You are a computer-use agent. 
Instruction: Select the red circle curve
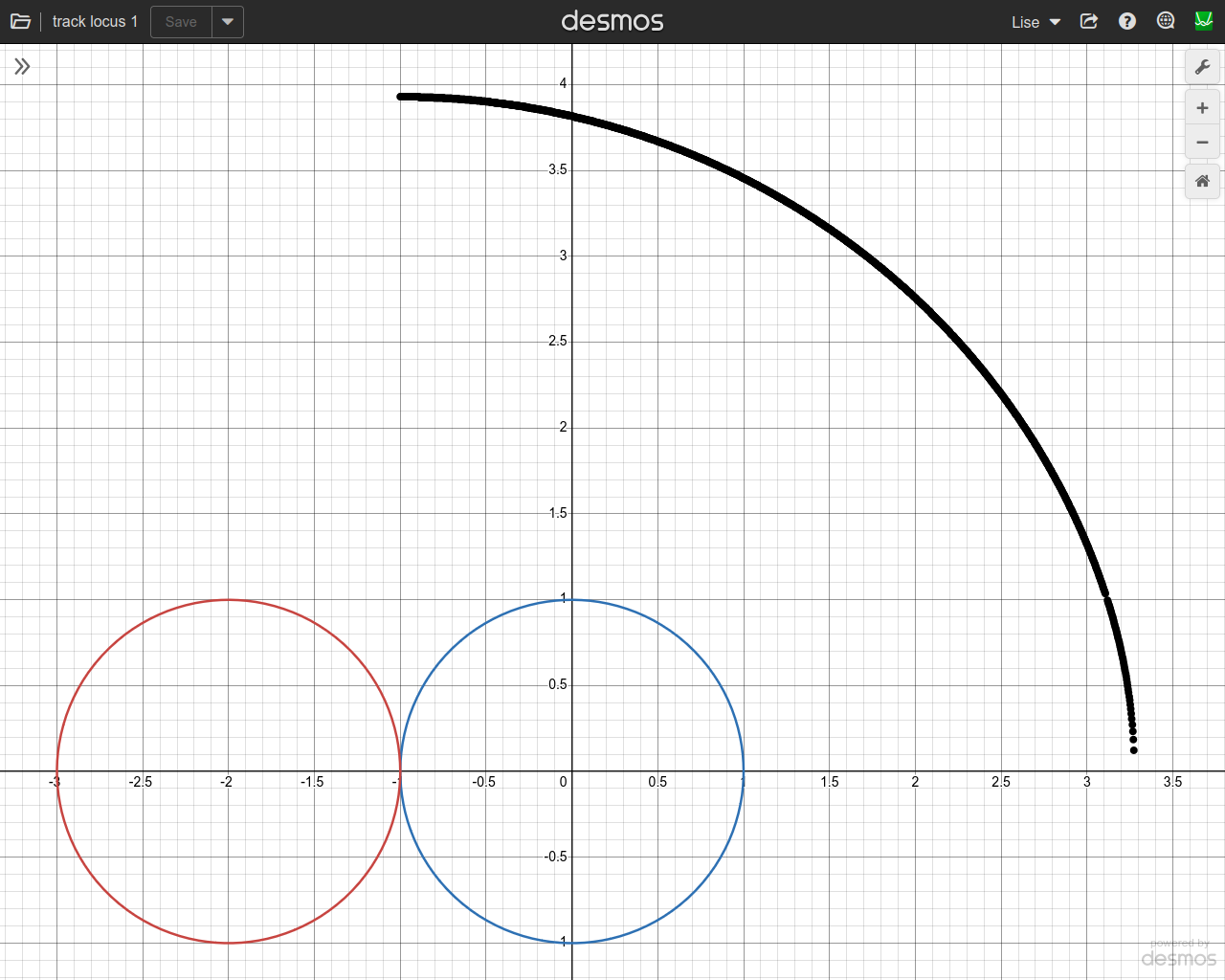[x=228, y=600]
